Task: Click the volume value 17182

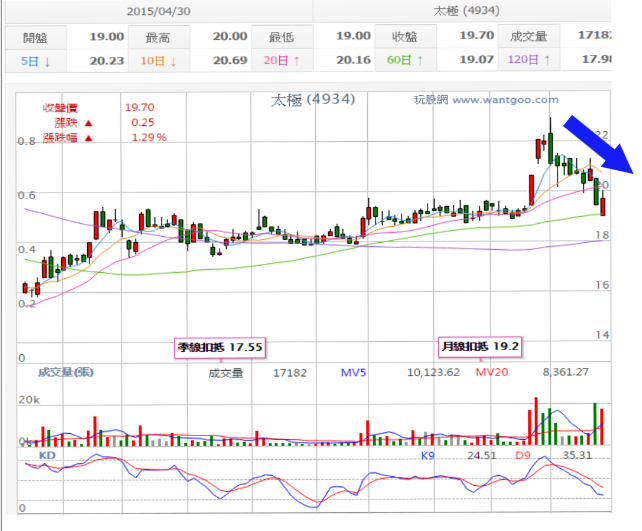Action: (290, 373)
